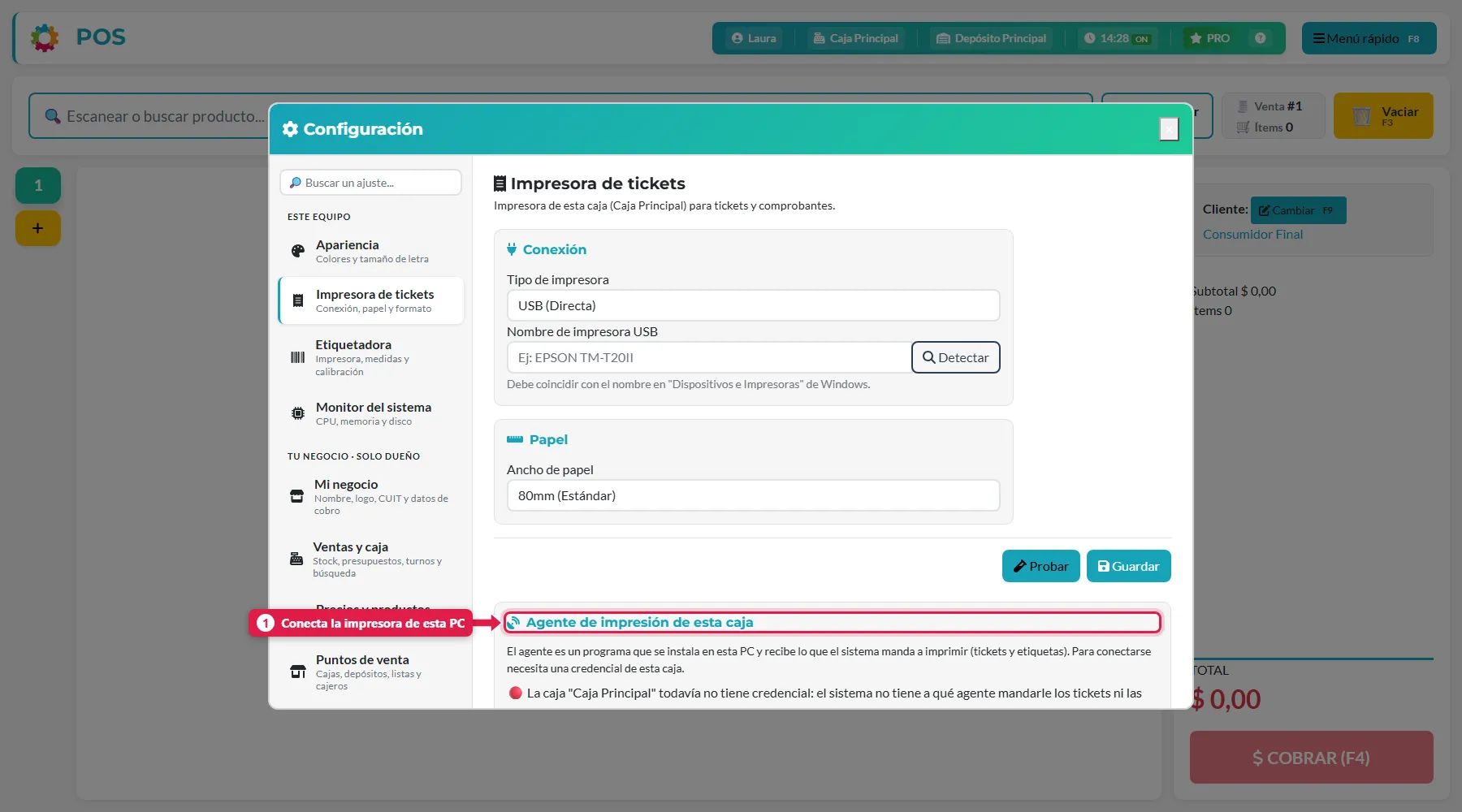Click the product search magnifier icon
The height and width of the screenshot is (812, 1462).
point(53,116)
